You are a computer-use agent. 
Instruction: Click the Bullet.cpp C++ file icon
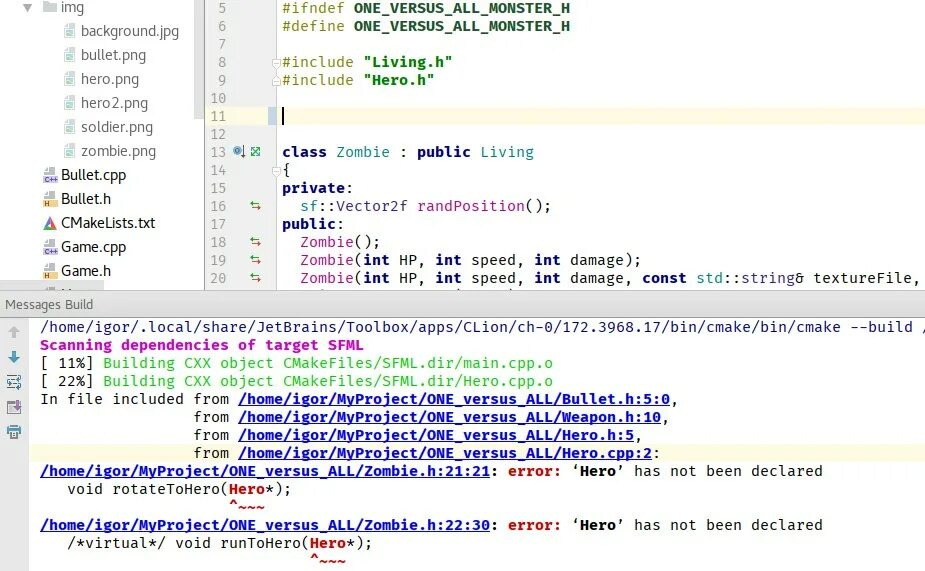[50, 175]
